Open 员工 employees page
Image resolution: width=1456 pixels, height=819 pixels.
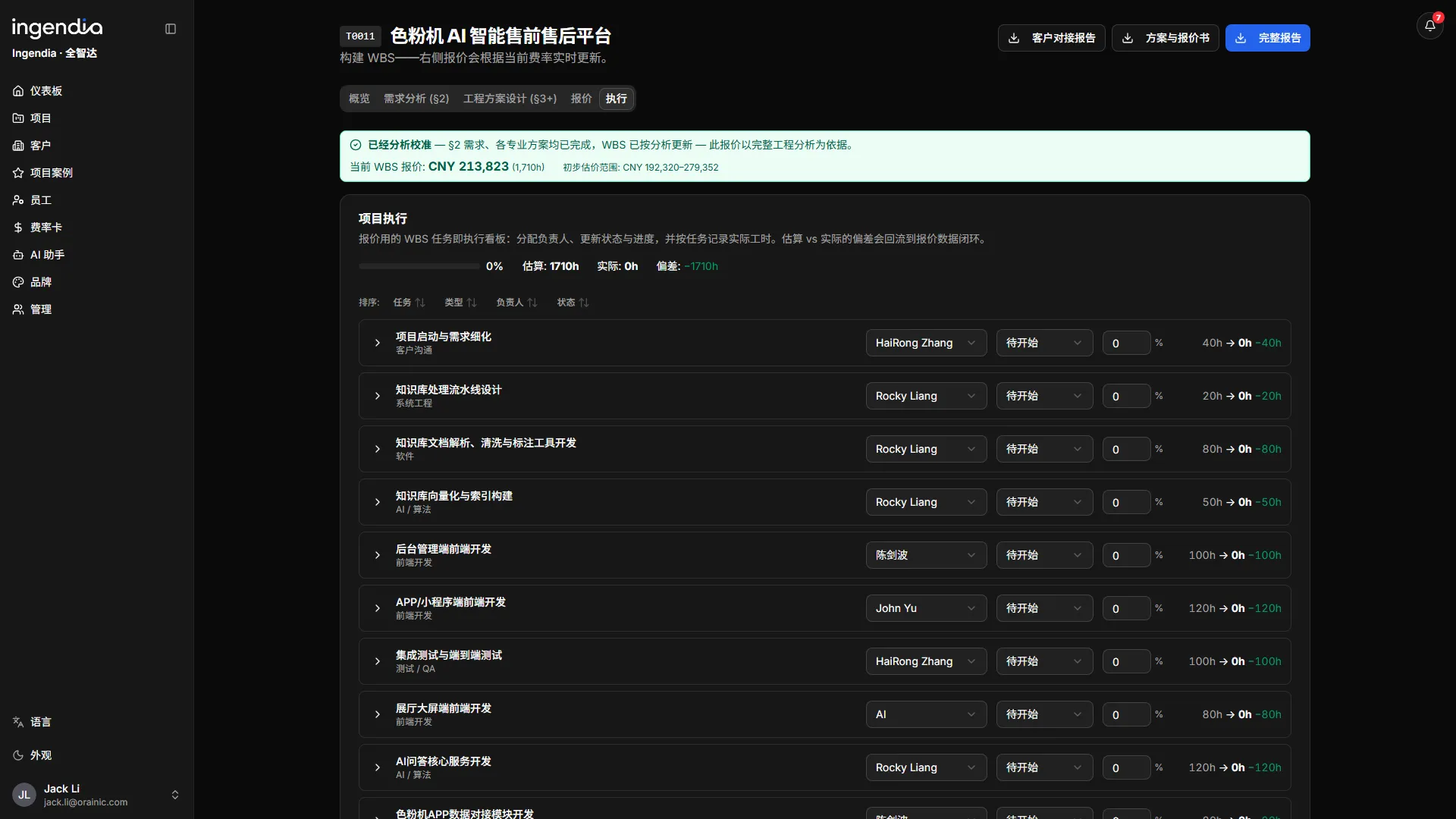96,200
